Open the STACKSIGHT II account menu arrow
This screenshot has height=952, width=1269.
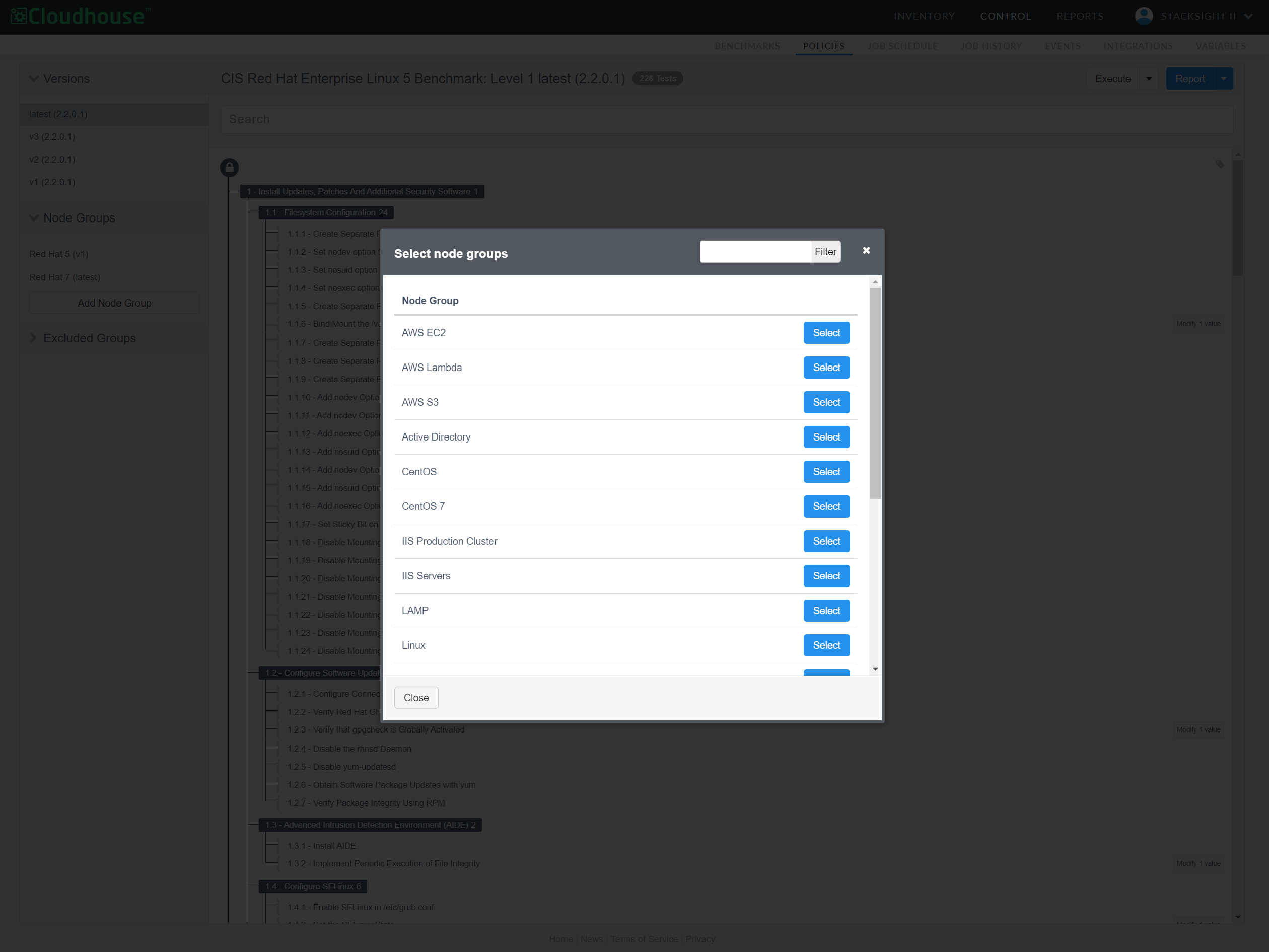[x=1248, y=16]
